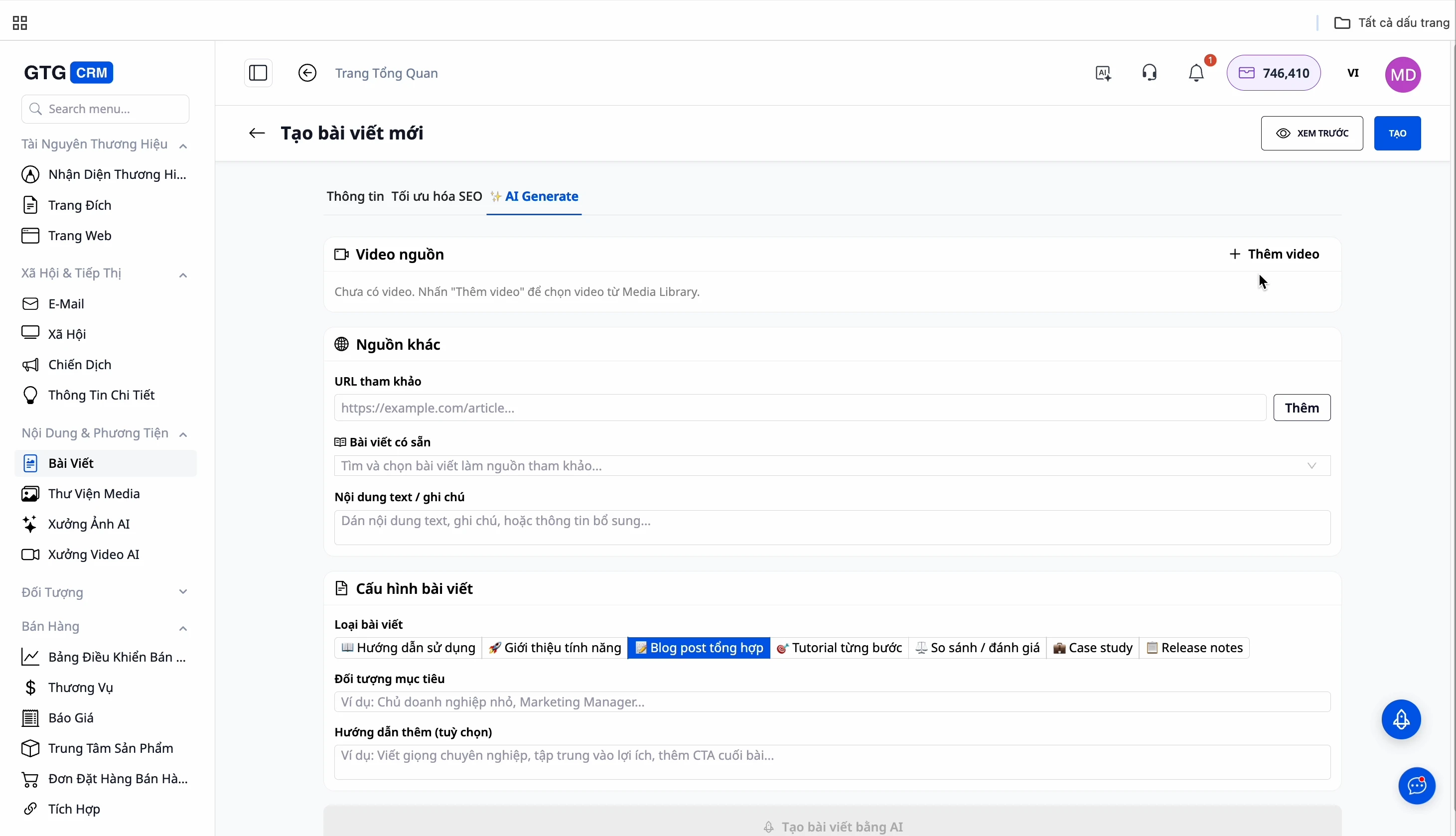
Task: Click the back arrow beside Tạo bài viết mới
Action: click(257, 133)
